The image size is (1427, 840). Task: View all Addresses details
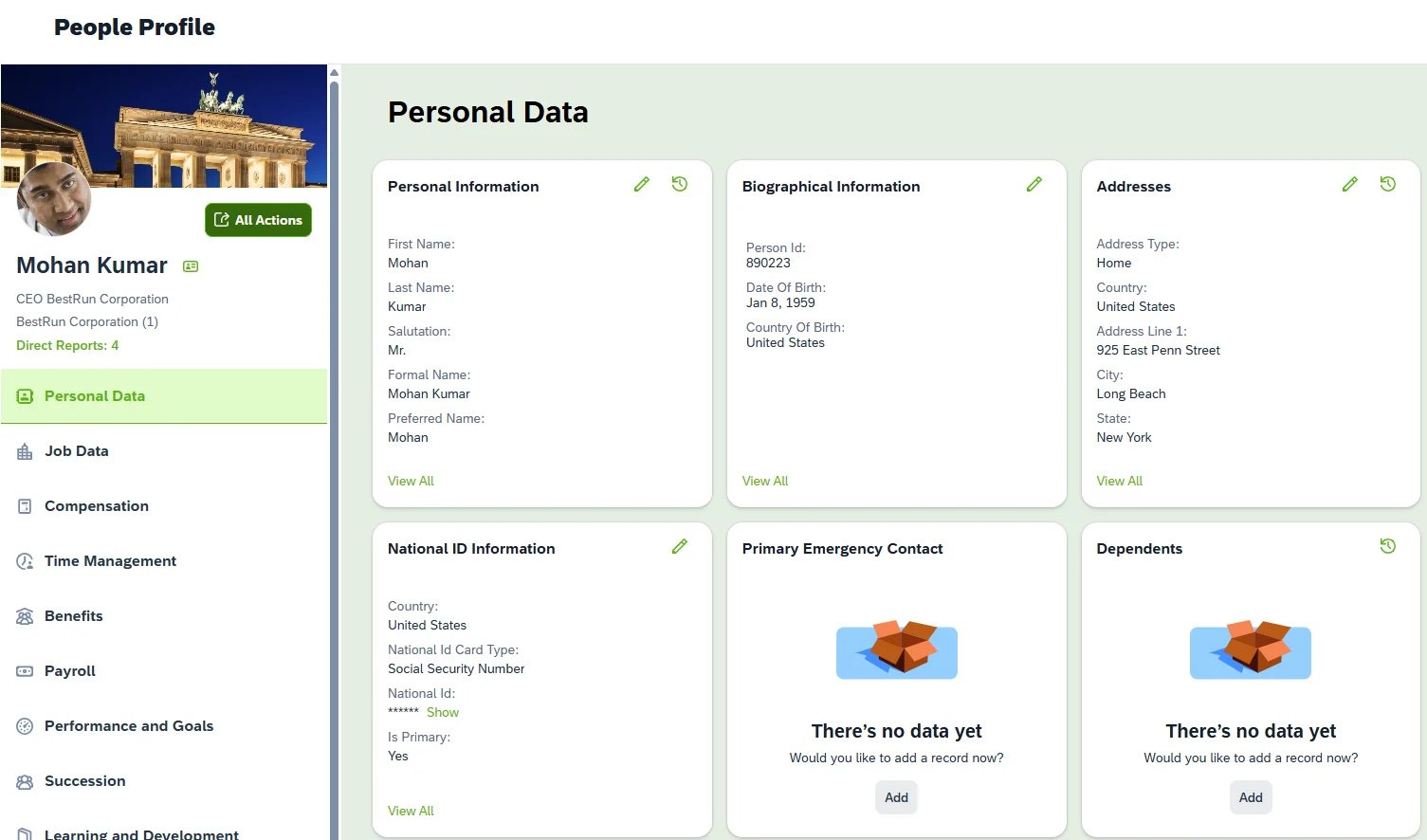1120,481
